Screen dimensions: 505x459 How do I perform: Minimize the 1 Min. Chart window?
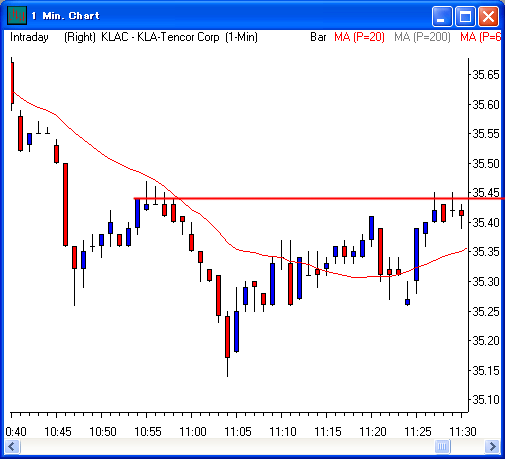[442, 16]
